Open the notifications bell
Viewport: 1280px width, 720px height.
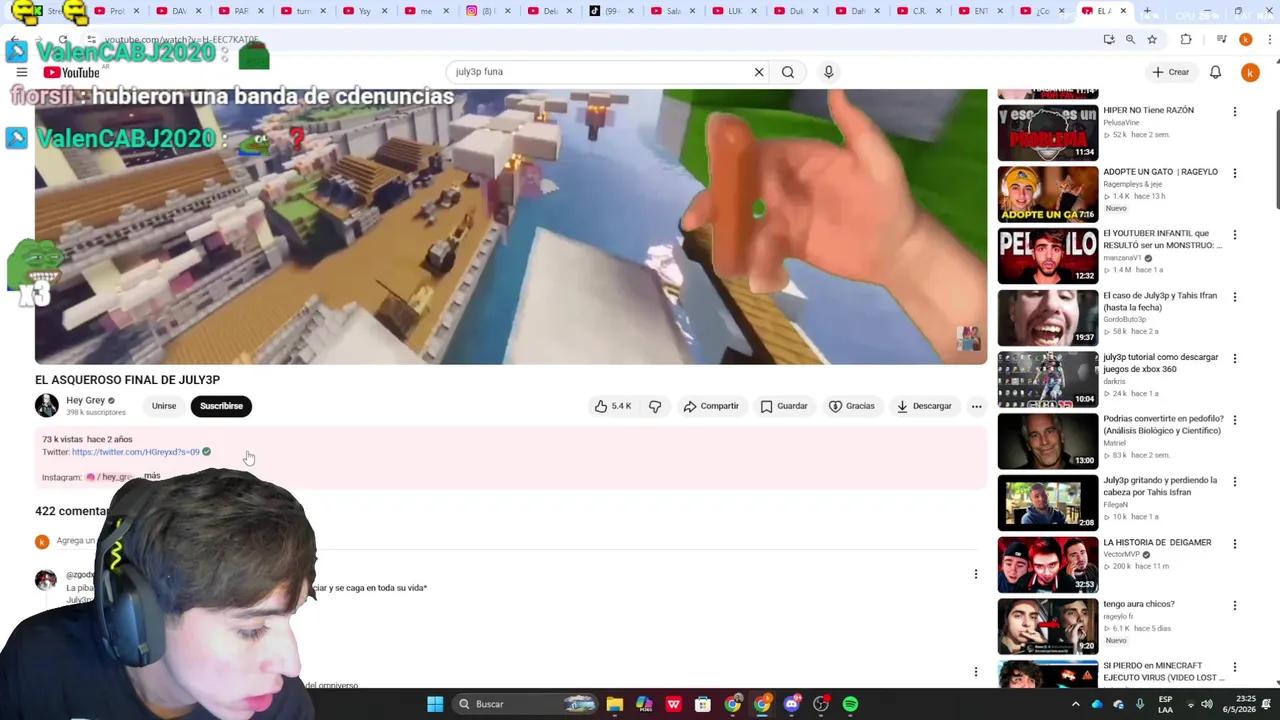tap(1215, 72)
